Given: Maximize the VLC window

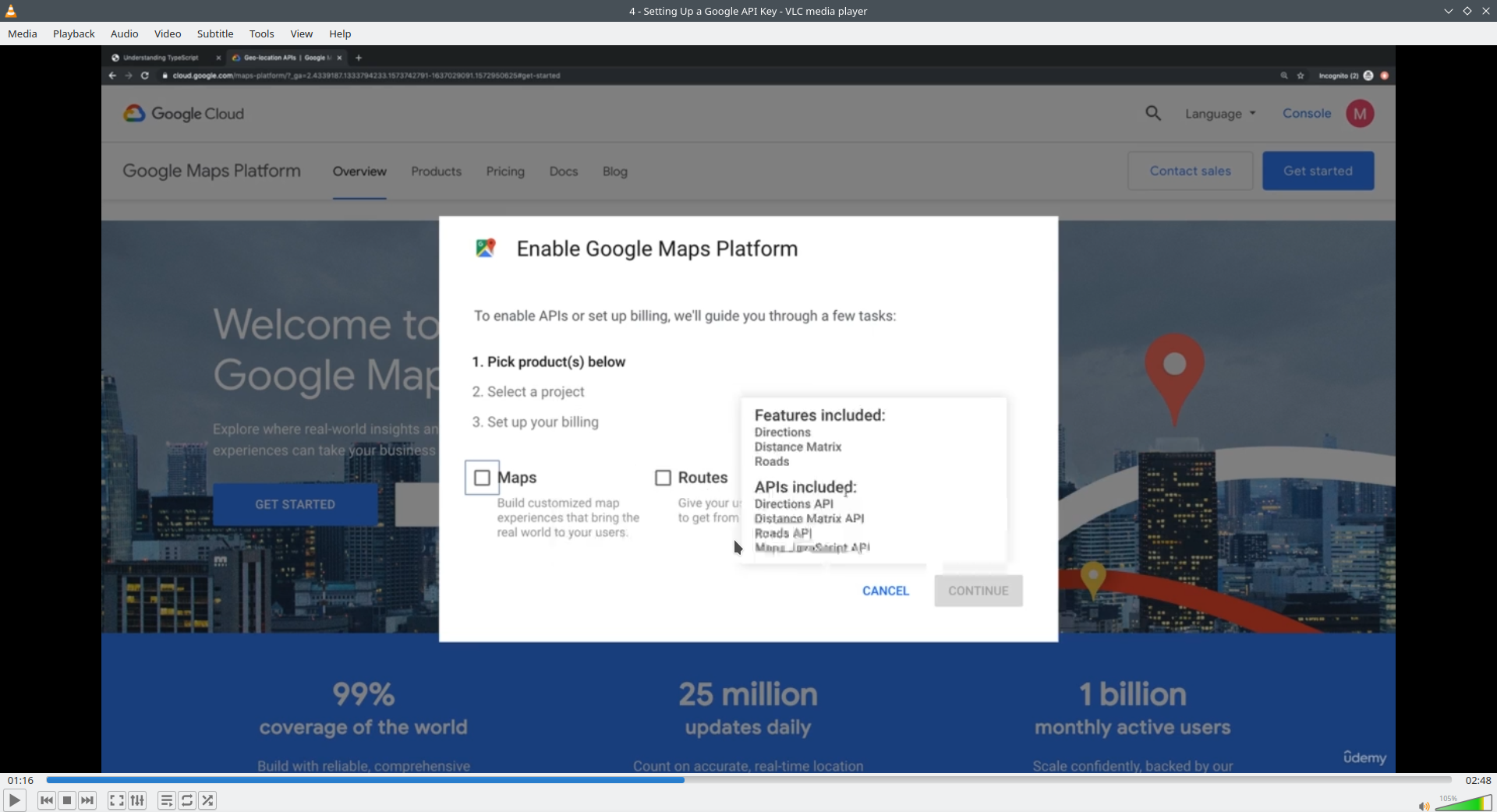Looking at the screenshot, I should tap(1467, 11).
